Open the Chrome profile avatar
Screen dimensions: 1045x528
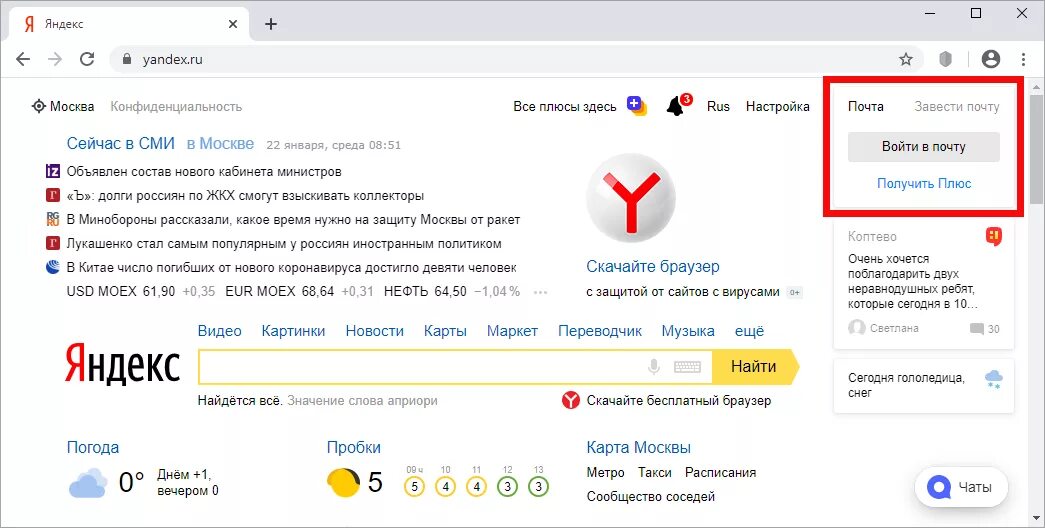point(991,59)
